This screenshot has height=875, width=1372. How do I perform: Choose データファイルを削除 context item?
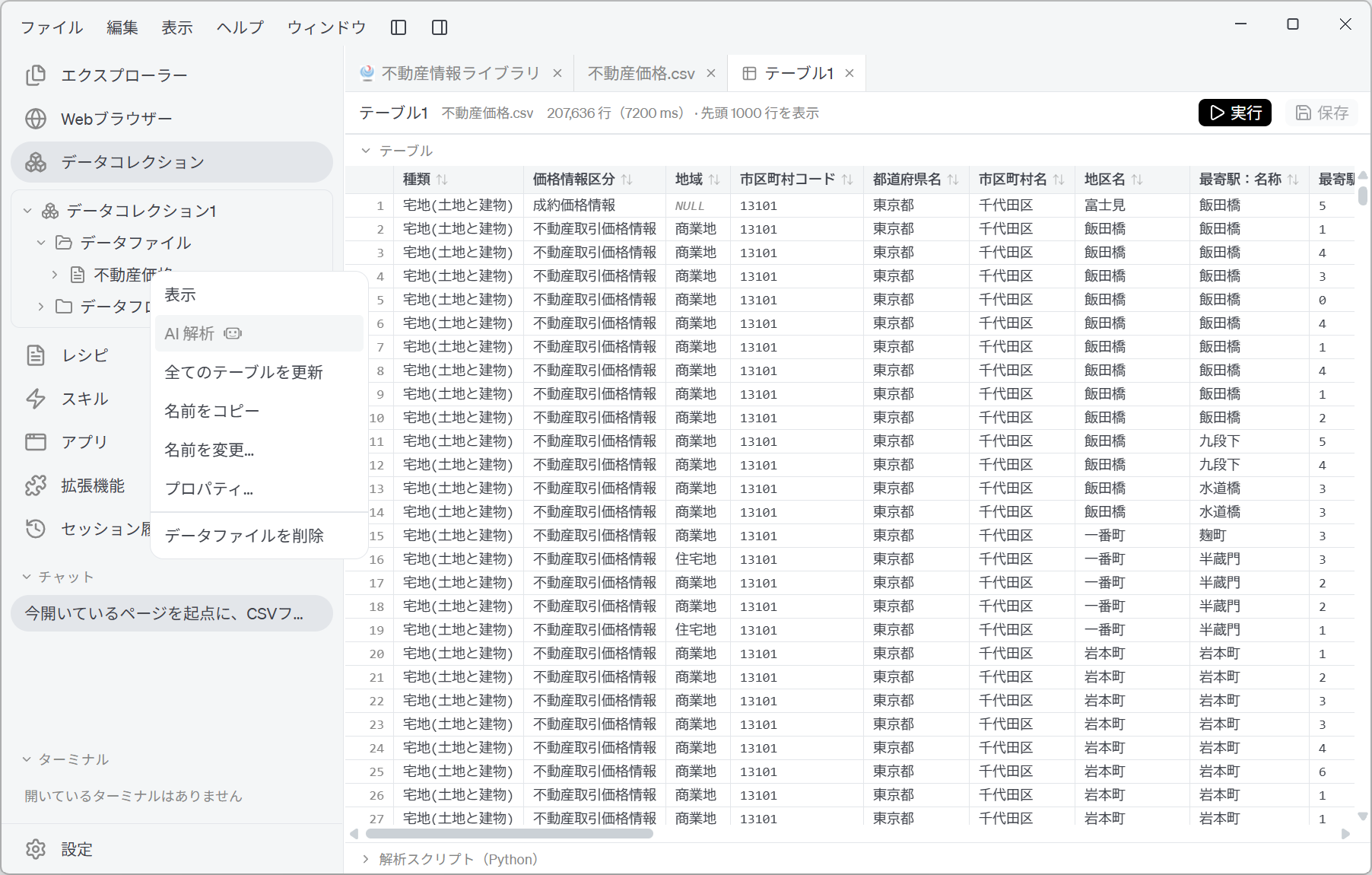pos(259,536)
